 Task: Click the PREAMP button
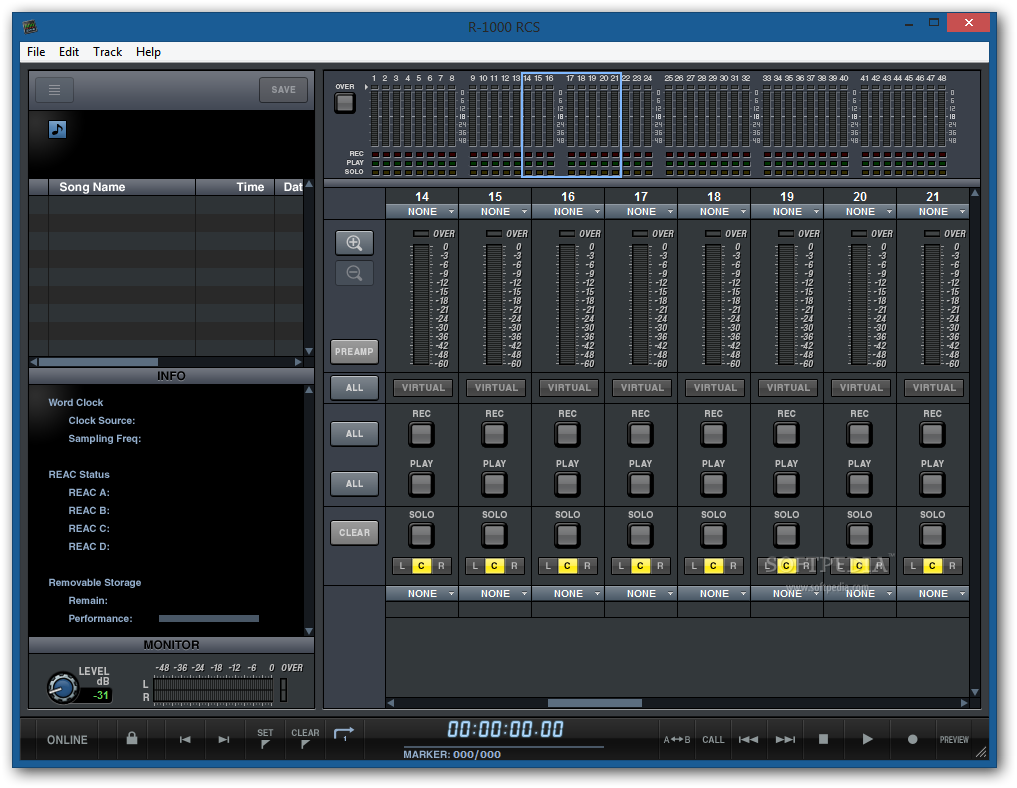354,352
